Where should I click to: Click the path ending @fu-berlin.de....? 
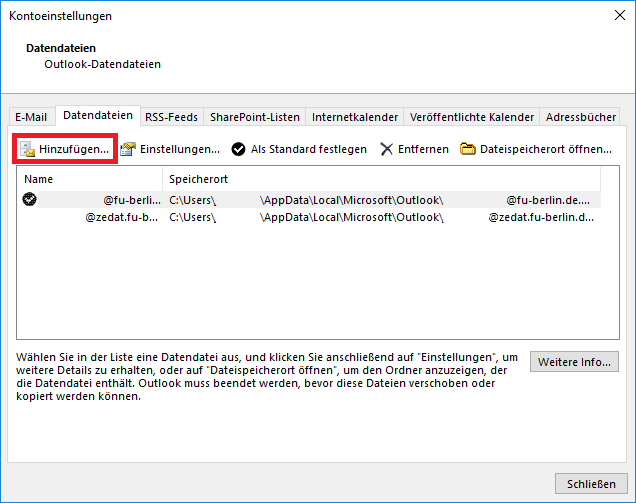(380, 200)
